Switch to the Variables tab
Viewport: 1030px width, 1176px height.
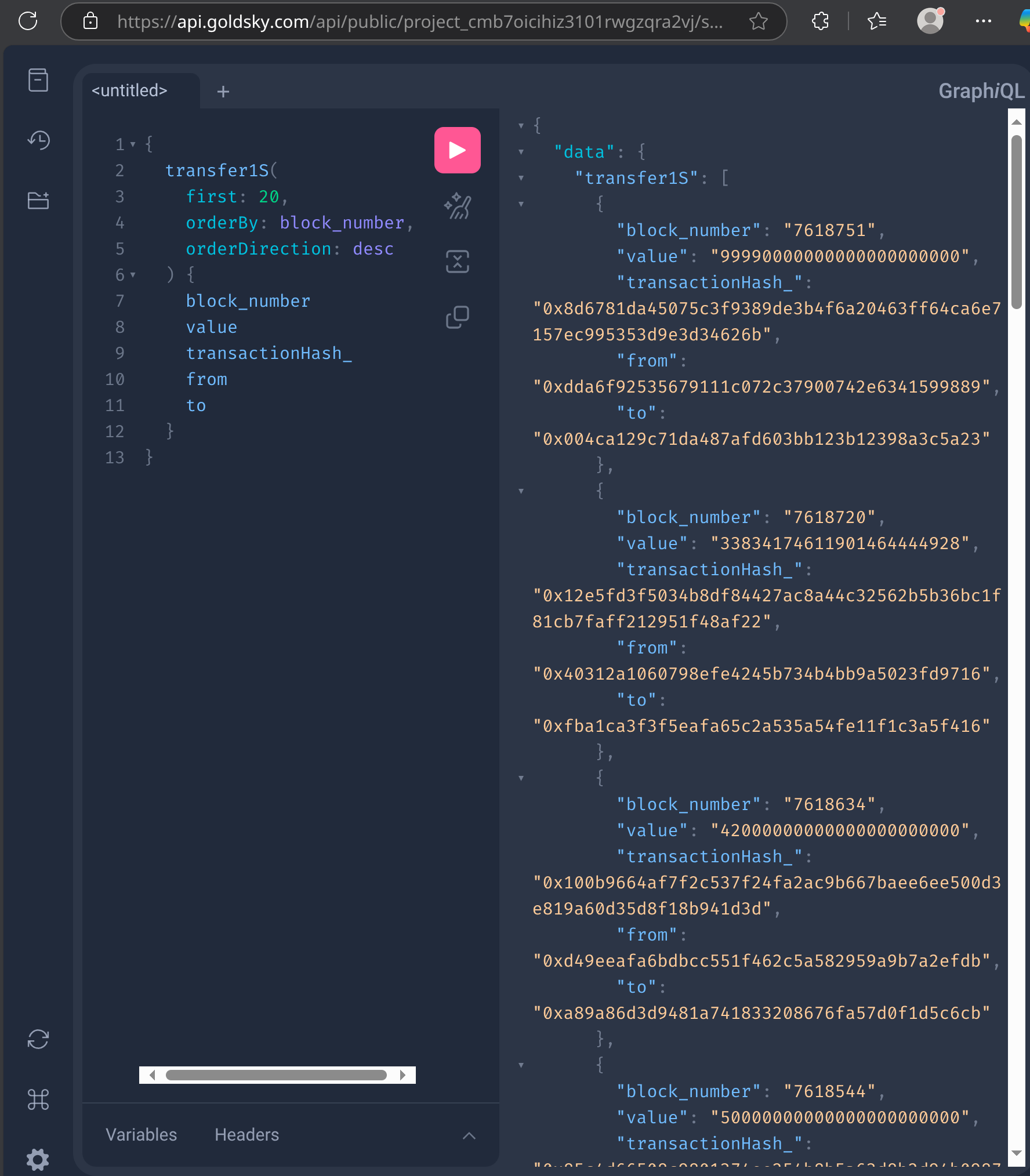tap(141, 1135)
